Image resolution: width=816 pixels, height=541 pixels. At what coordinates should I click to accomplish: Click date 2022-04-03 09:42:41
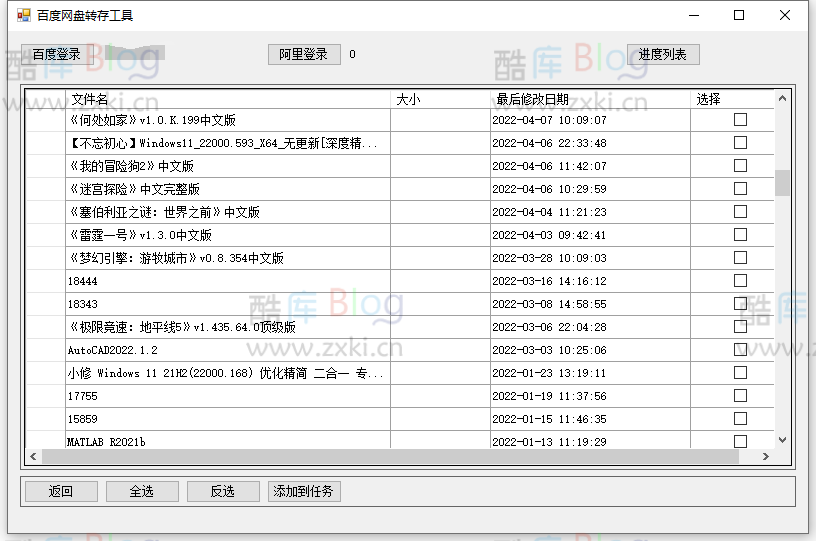(549, 235)
